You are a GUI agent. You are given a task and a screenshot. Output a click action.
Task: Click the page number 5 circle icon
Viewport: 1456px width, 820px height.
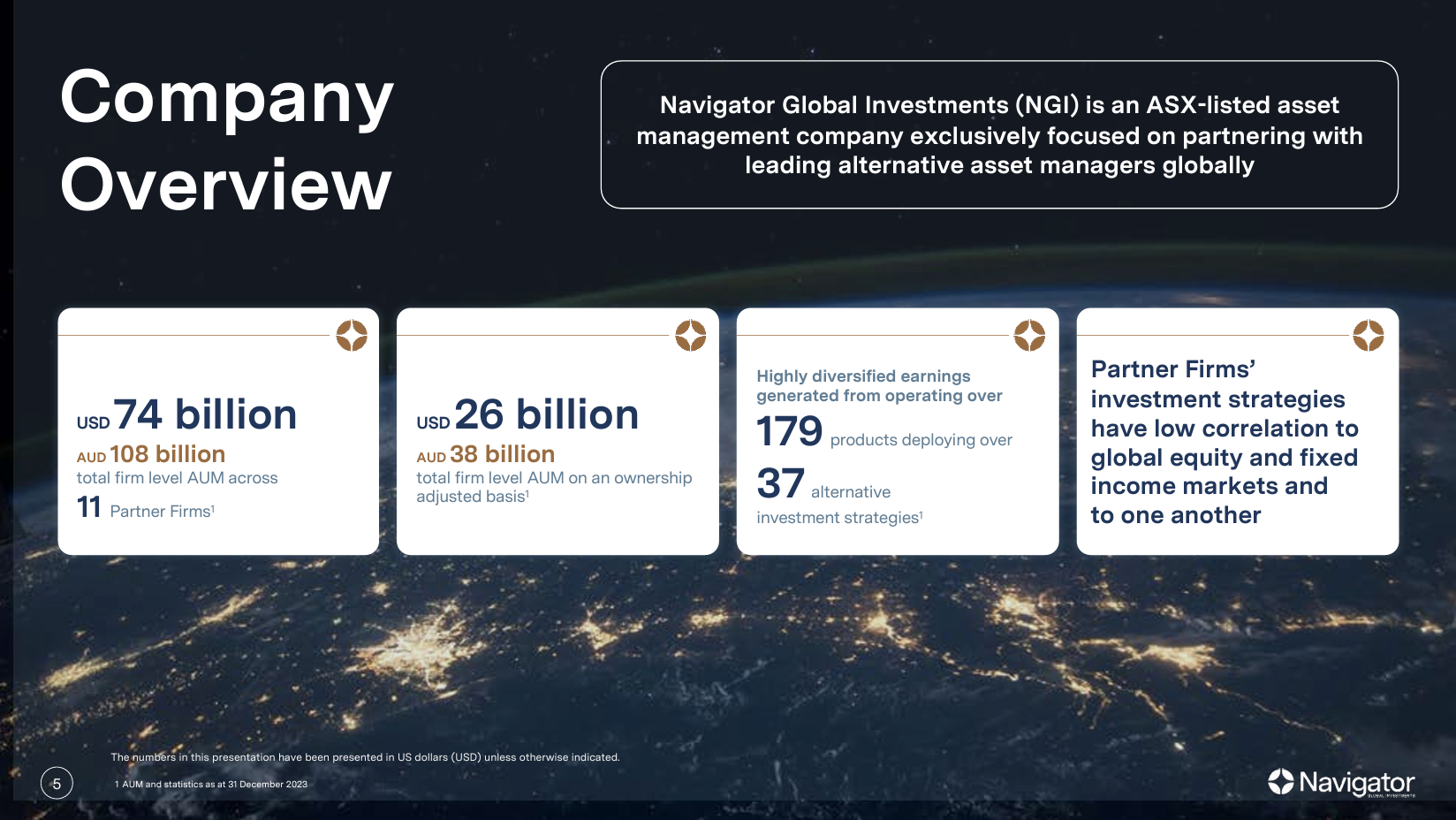pyautogui.click(x=57, y=782)
